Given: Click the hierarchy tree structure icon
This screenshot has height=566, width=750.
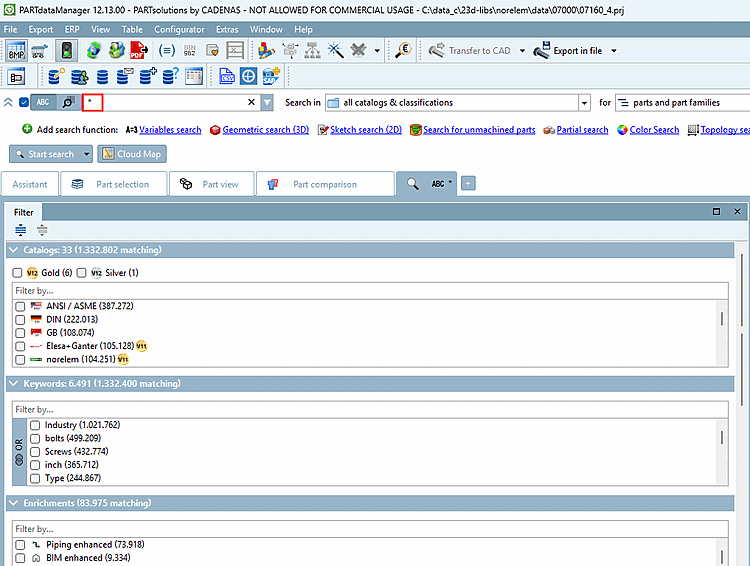Looking at the screenshot, I should (x=312, y=50).
